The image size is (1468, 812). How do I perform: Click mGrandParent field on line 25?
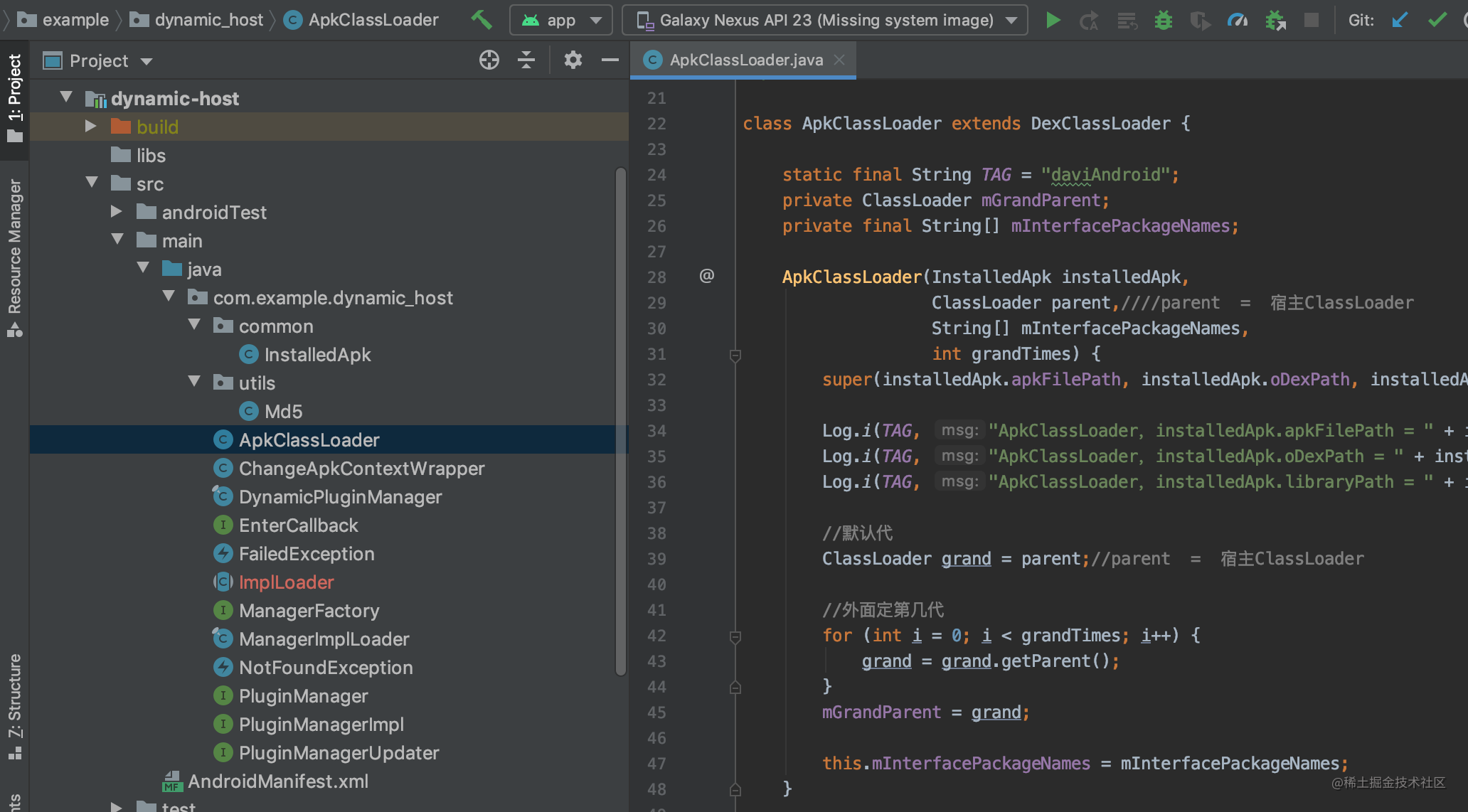pos(1041,201)
